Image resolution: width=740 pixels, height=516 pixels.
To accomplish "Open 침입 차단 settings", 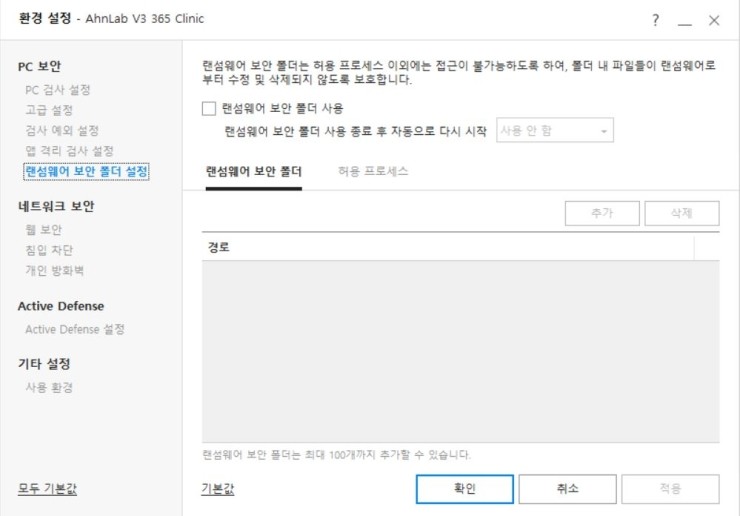I will [49, 250].
